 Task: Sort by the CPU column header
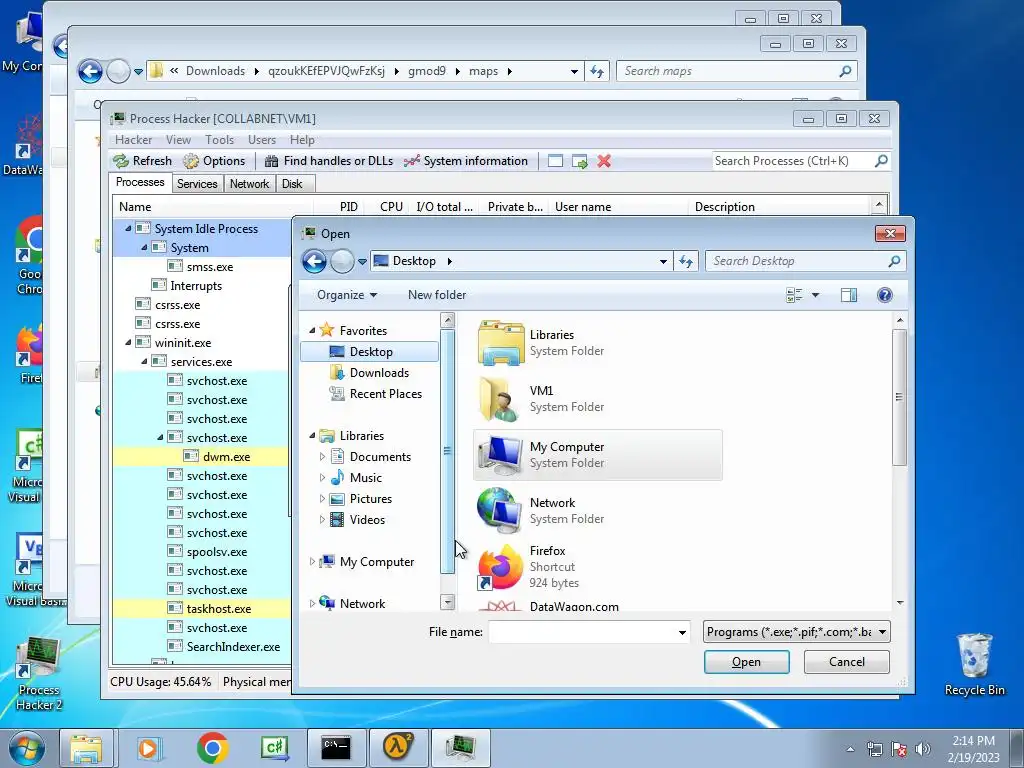coord(391,206)
